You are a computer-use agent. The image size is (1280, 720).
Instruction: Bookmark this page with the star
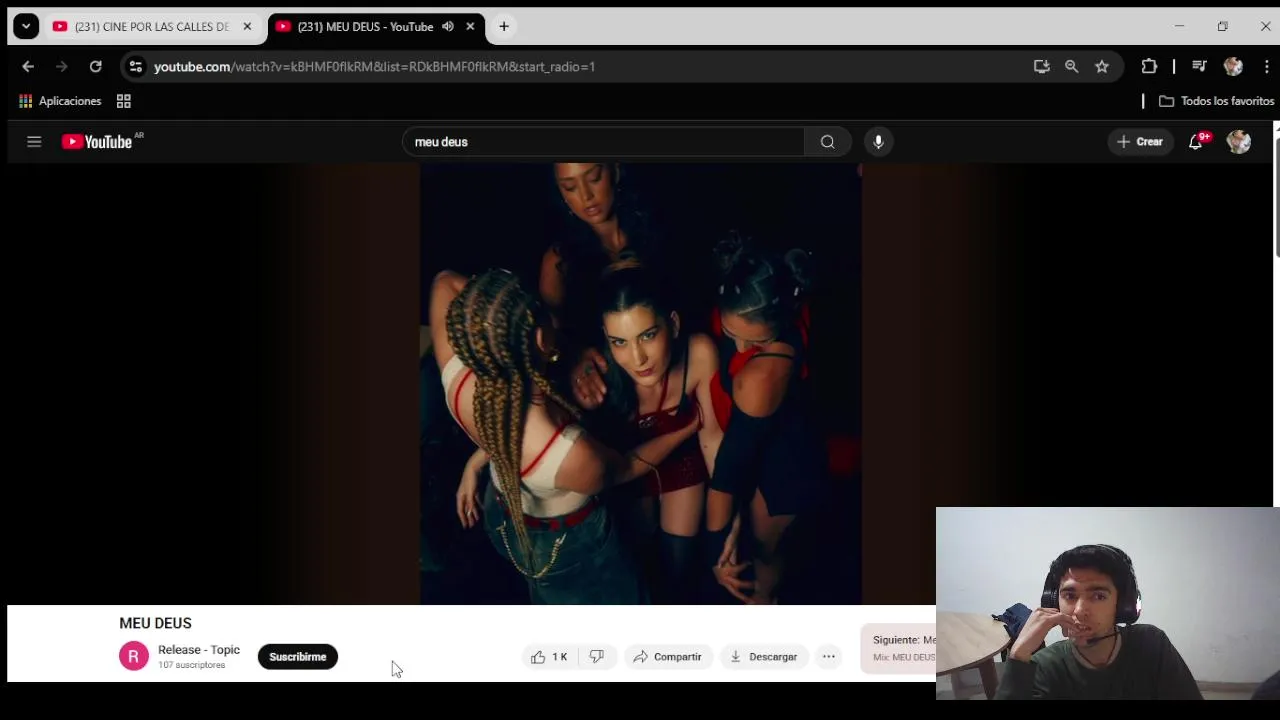coord(1102,66)
